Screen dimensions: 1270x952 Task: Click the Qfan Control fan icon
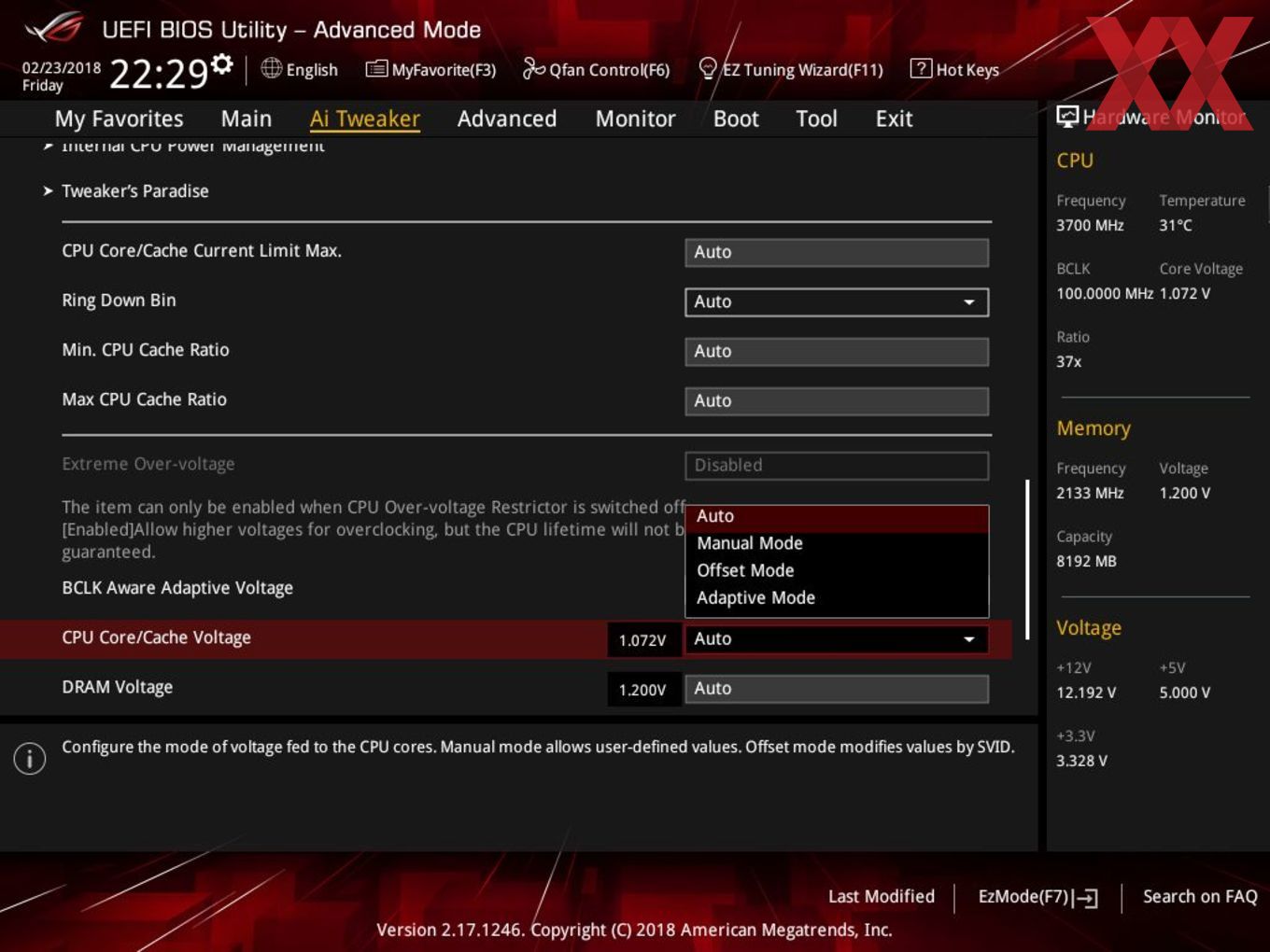pyautogui.click(x=533, y=68)
